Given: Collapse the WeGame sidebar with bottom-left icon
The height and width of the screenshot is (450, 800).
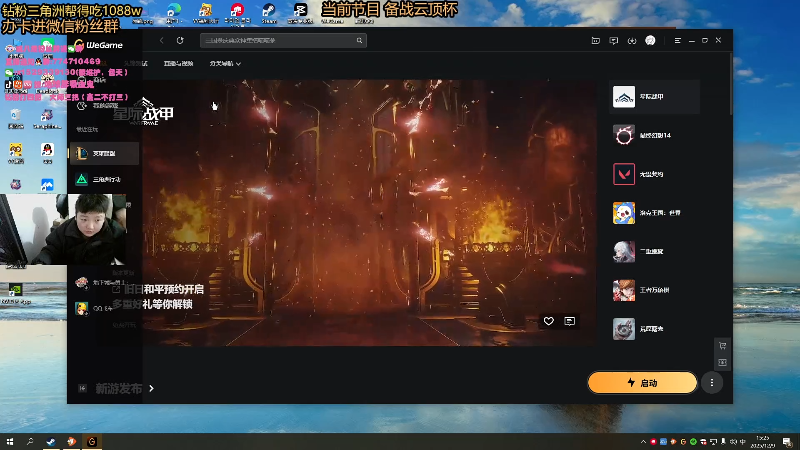Looking at the screenshot, I should [83, 388].
